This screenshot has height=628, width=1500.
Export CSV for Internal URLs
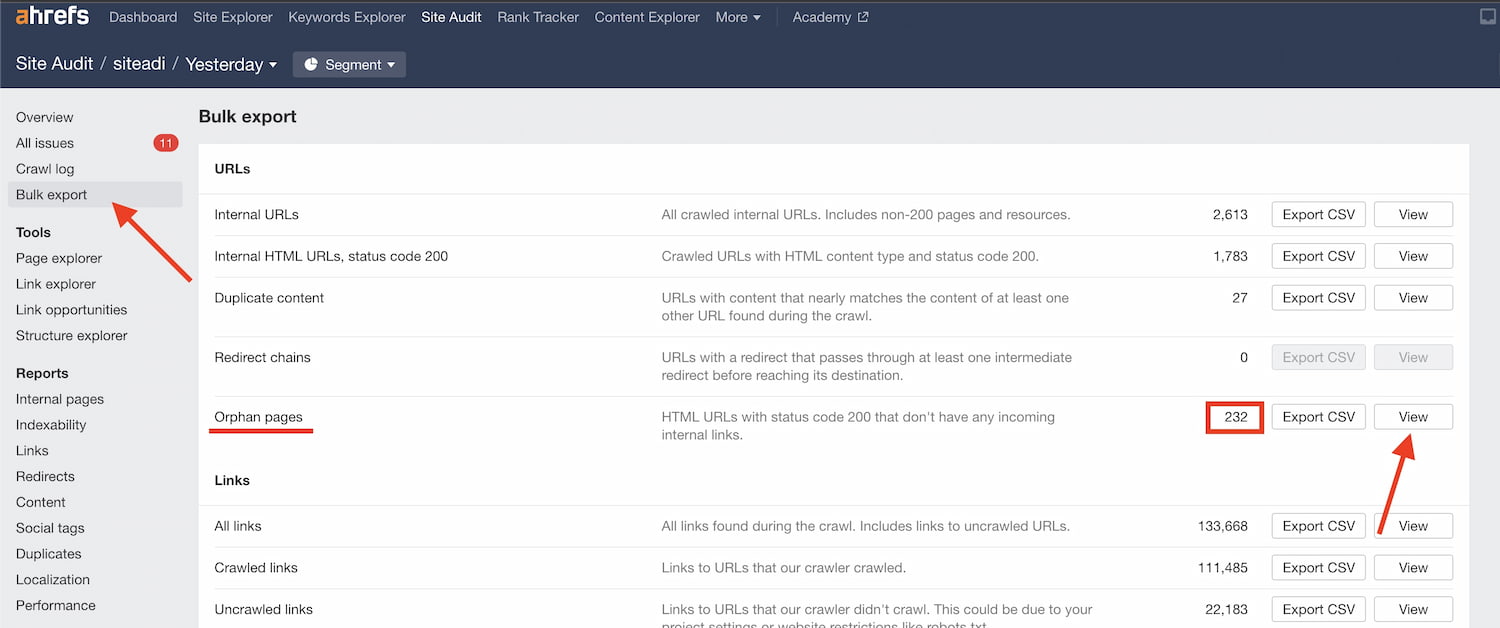pos(1318,215)
